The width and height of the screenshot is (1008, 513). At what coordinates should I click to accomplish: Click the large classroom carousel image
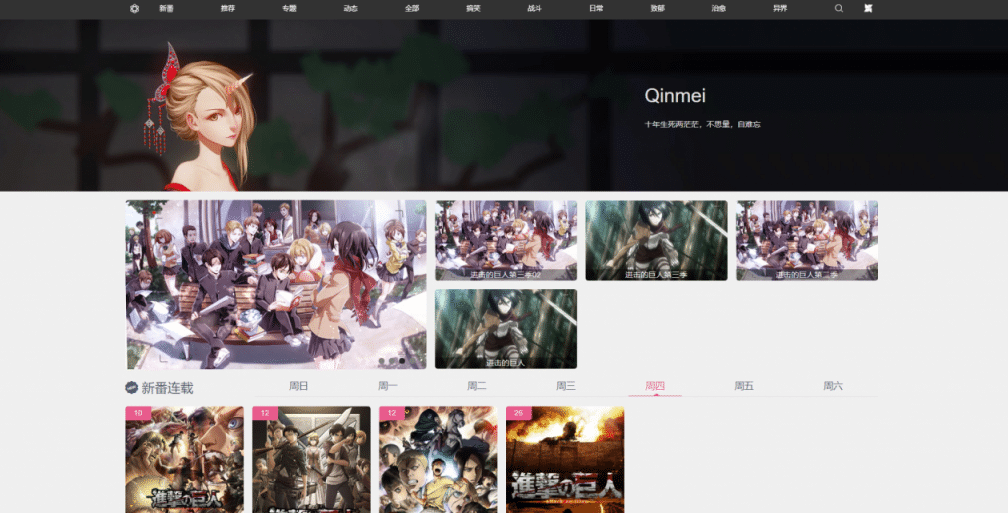tap(276, 285)
